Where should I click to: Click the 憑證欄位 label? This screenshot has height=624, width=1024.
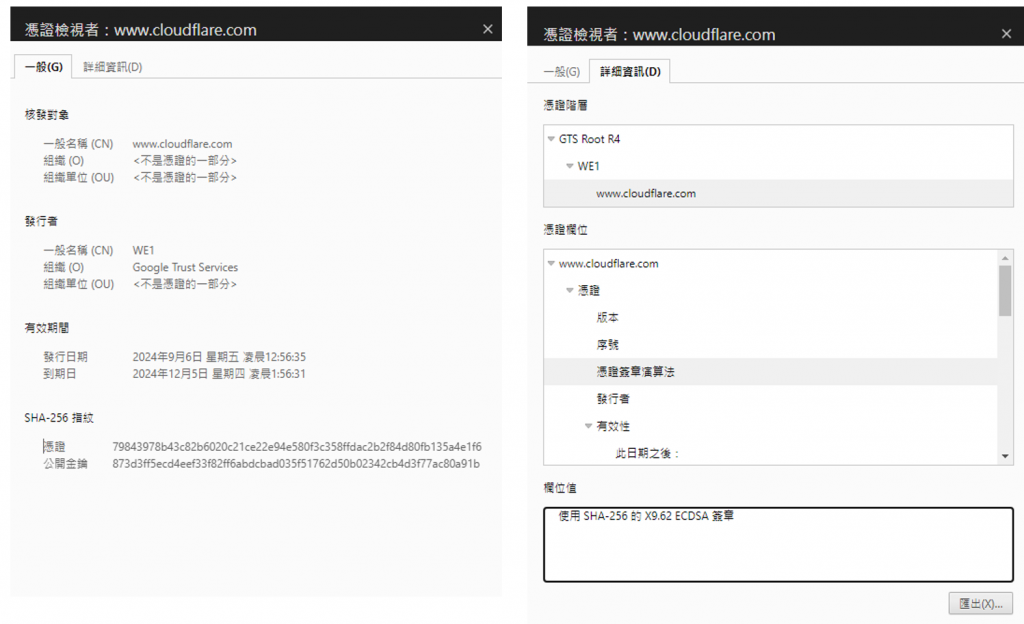(566, 230)
